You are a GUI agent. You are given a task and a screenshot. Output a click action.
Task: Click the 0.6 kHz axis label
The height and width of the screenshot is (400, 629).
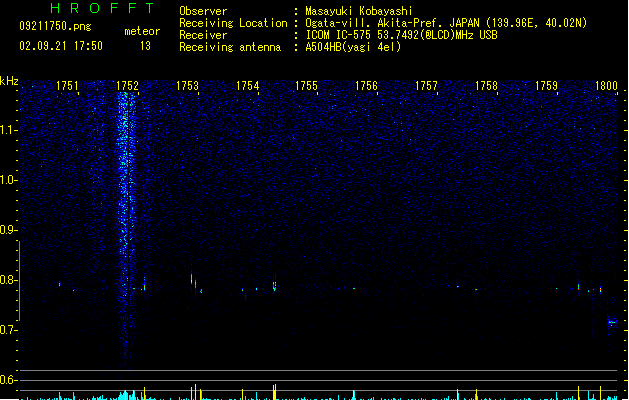tap(8, 380)
